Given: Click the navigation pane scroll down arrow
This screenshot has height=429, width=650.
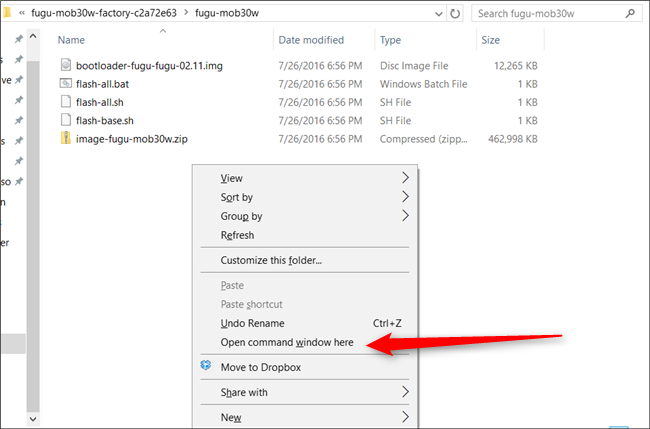Looking at the screenshot, I should click(x=33, y=419).
